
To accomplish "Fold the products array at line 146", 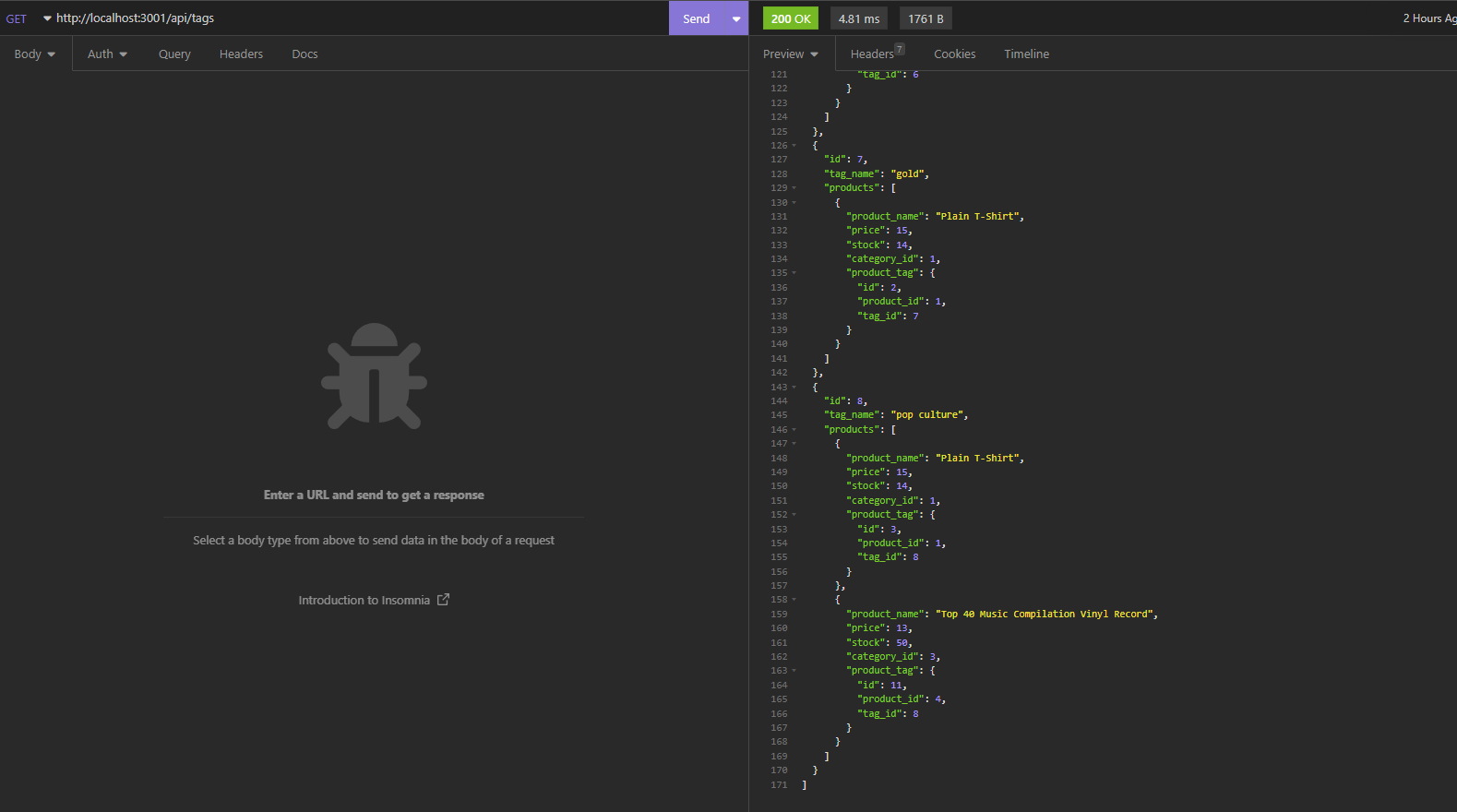I will (794, 430).
